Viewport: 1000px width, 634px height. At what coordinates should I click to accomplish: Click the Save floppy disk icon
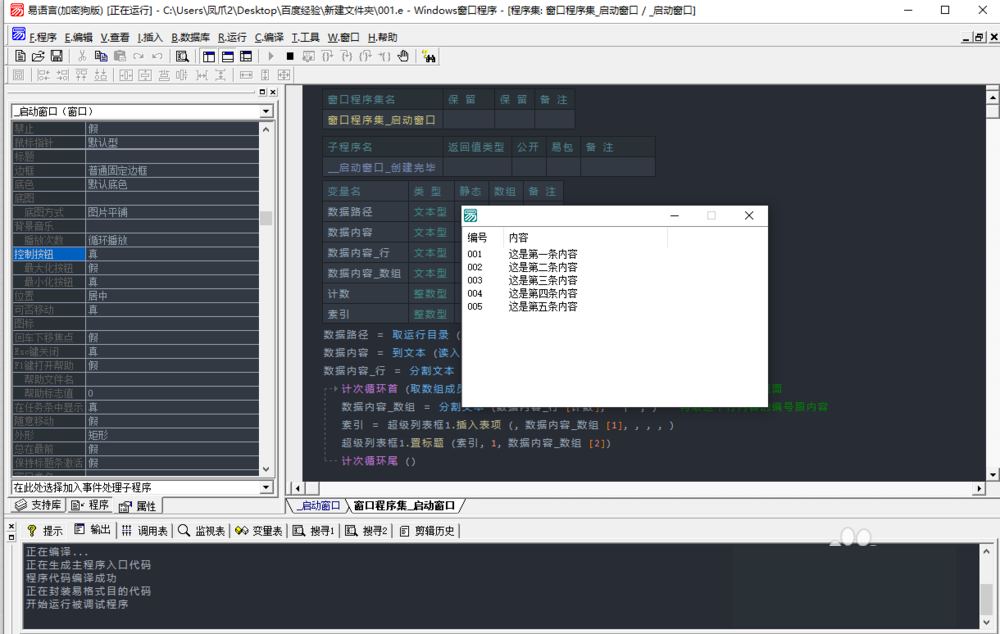[57, 56]
